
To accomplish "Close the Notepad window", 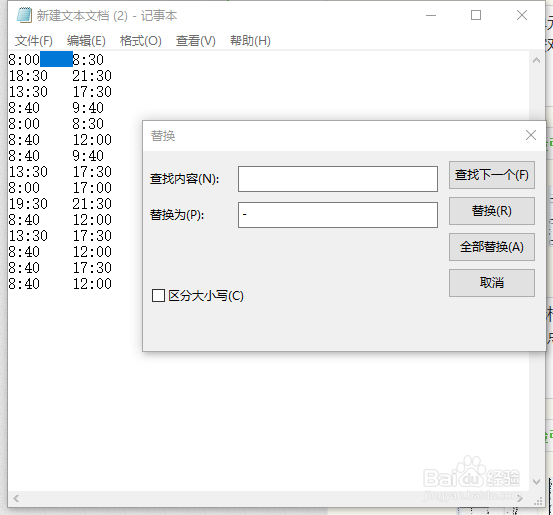I will tap(522, 15).
